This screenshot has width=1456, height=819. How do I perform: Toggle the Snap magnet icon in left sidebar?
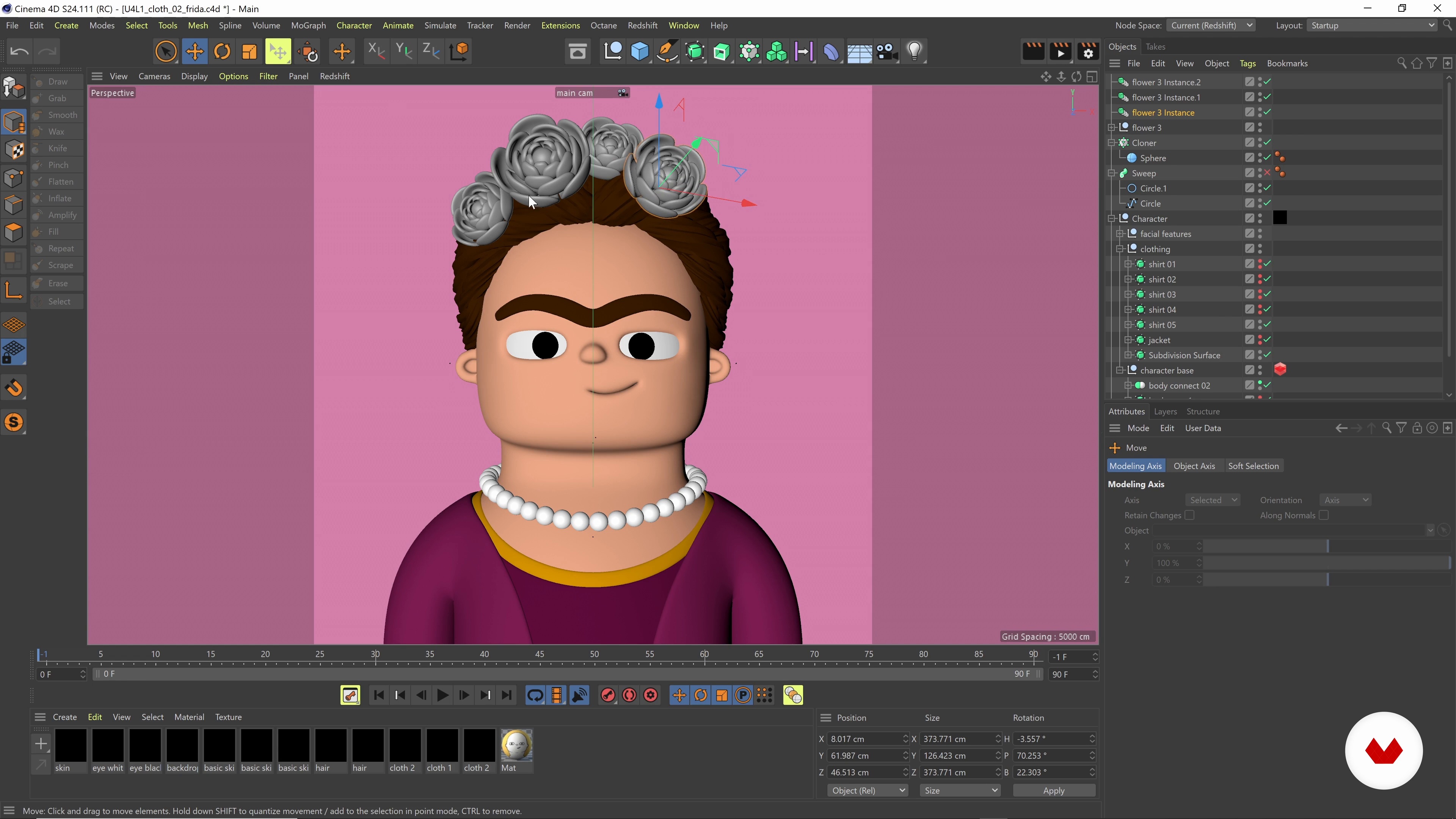(x=14, y=388)
